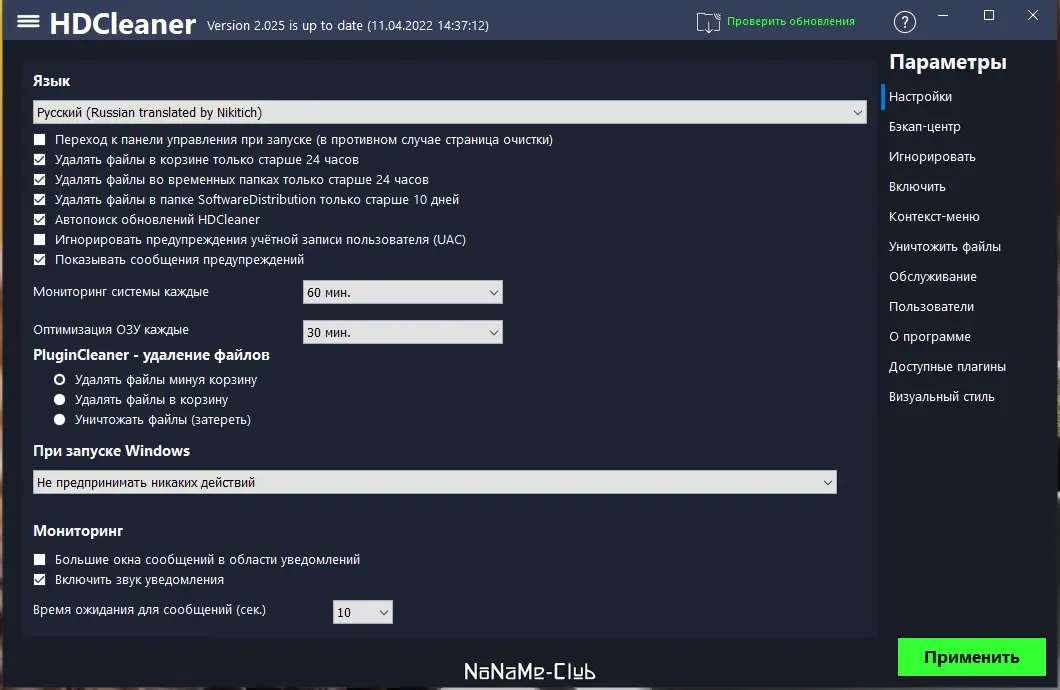The height and width of the screenshot is (690, 1060).
Task: Go to Включить section
Action: pos(917,187)
